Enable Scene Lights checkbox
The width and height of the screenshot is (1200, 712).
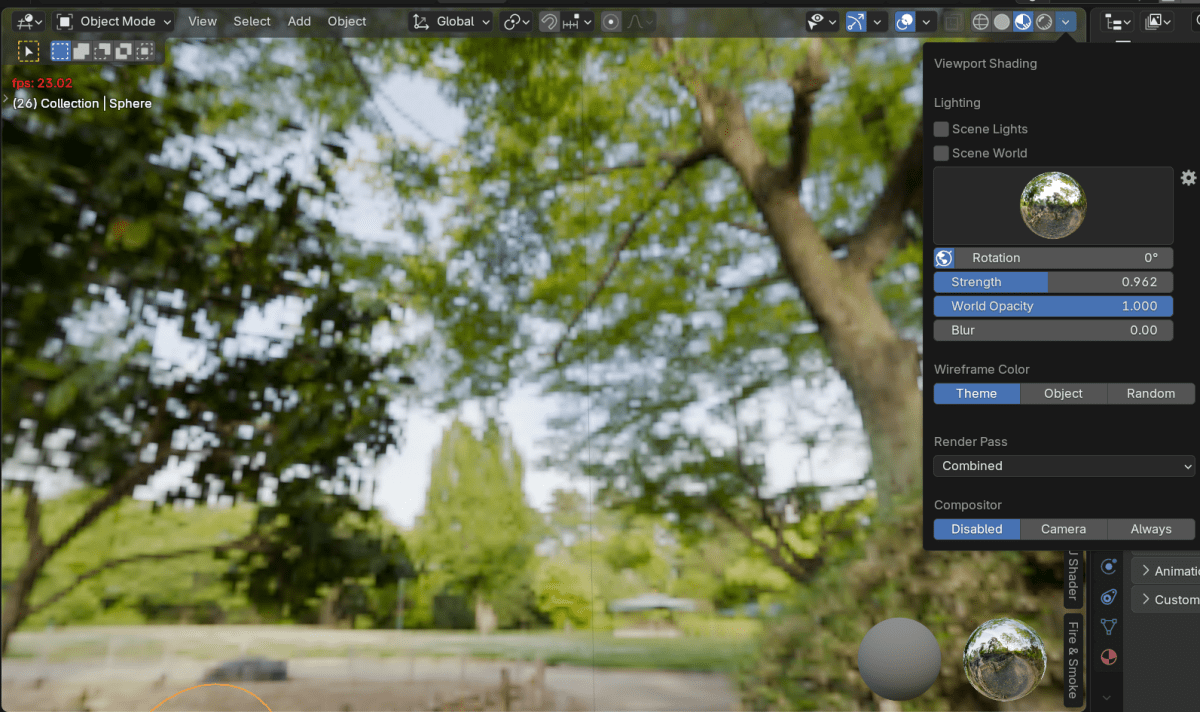[941, 129]
